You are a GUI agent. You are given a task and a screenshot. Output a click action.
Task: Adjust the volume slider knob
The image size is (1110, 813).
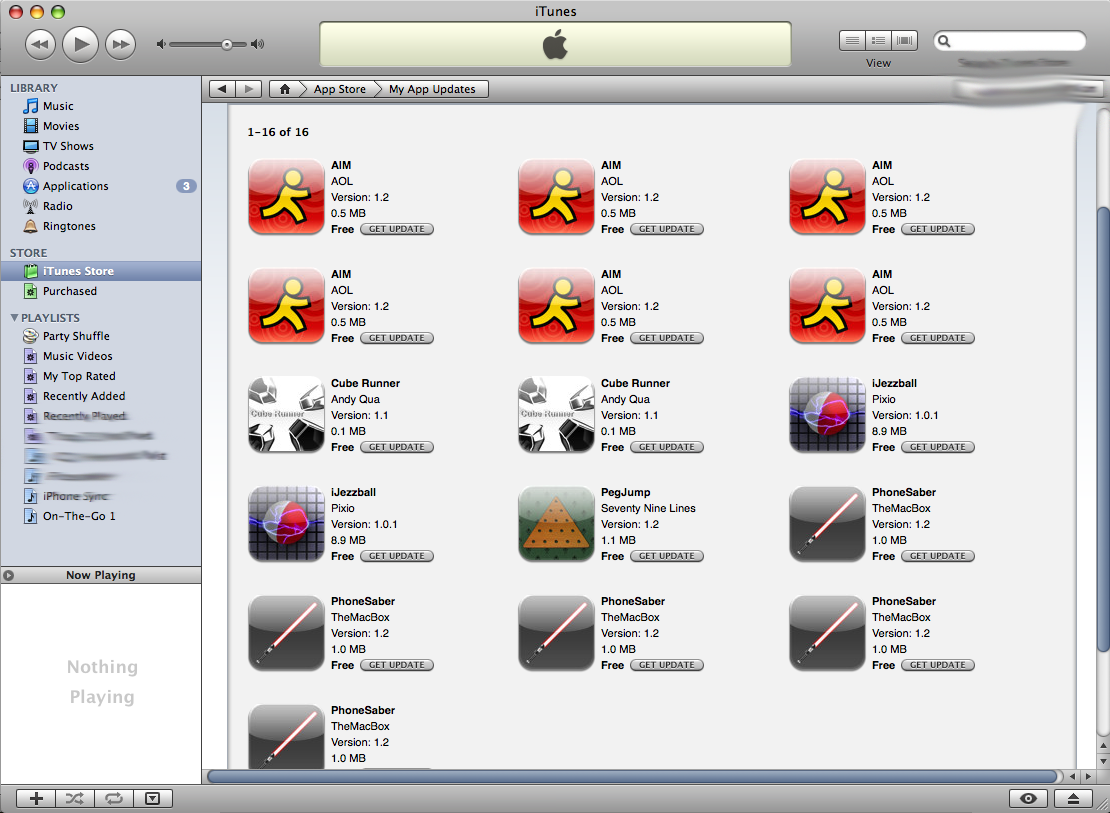[227, 45]
